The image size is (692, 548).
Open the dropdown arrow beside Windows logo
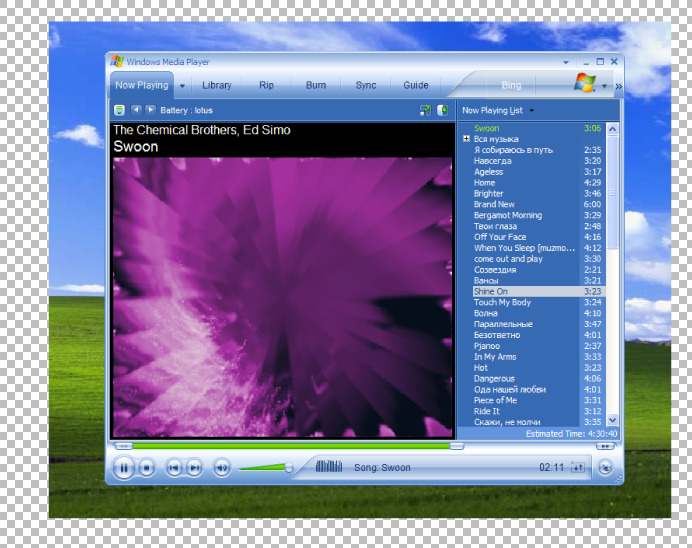604,86
